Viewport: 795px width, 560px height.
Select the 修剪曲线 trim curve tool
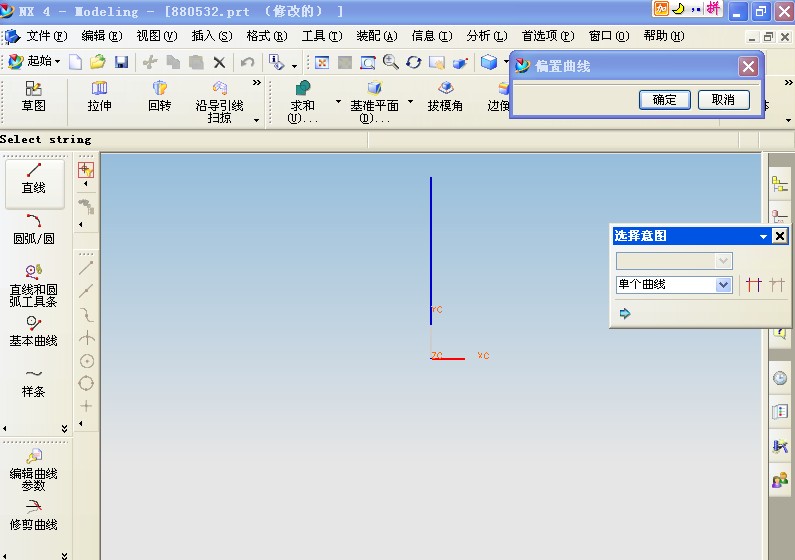pyautogui.click(x=33, y=515)
